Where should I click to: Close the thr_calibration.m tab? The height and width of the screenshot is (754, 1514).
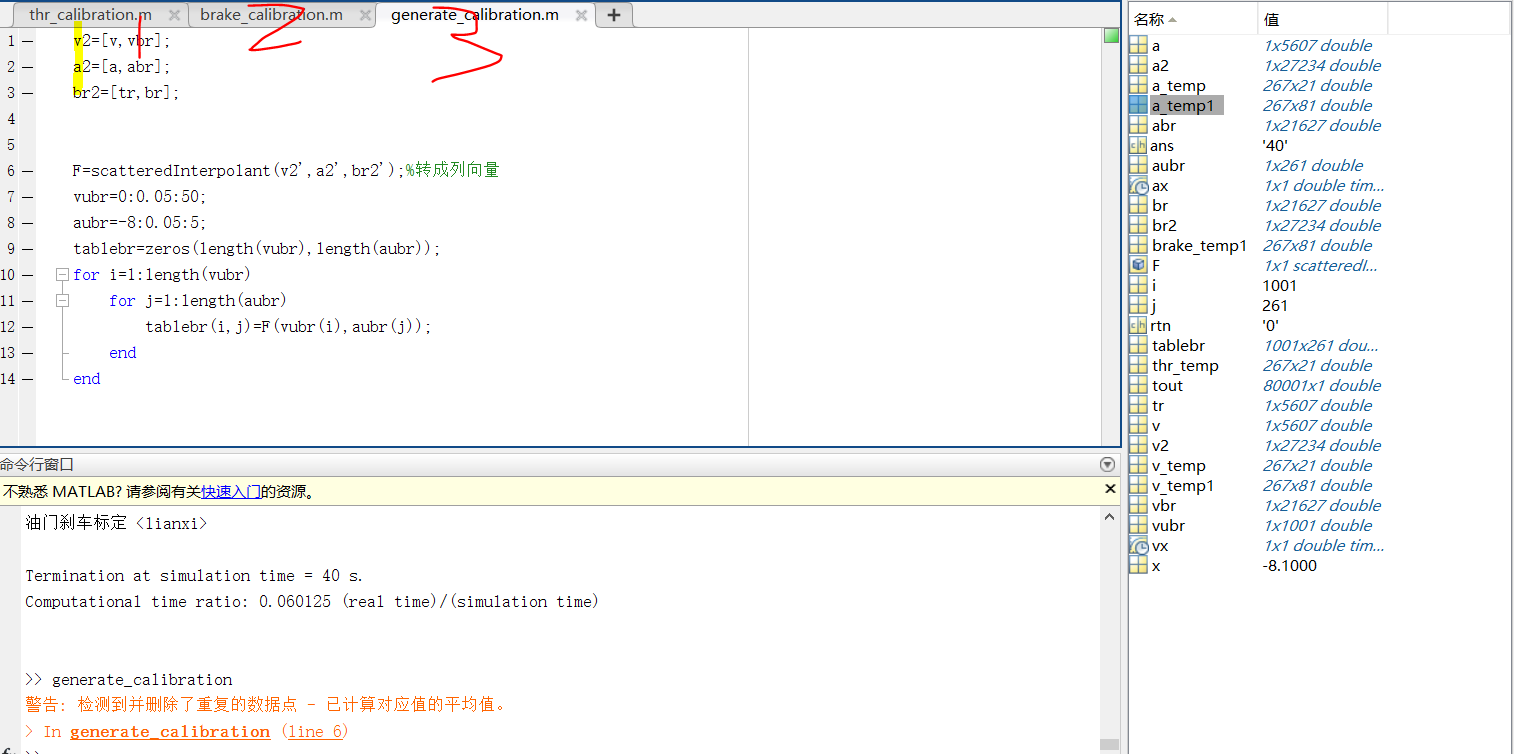click(x=174, y=15)
